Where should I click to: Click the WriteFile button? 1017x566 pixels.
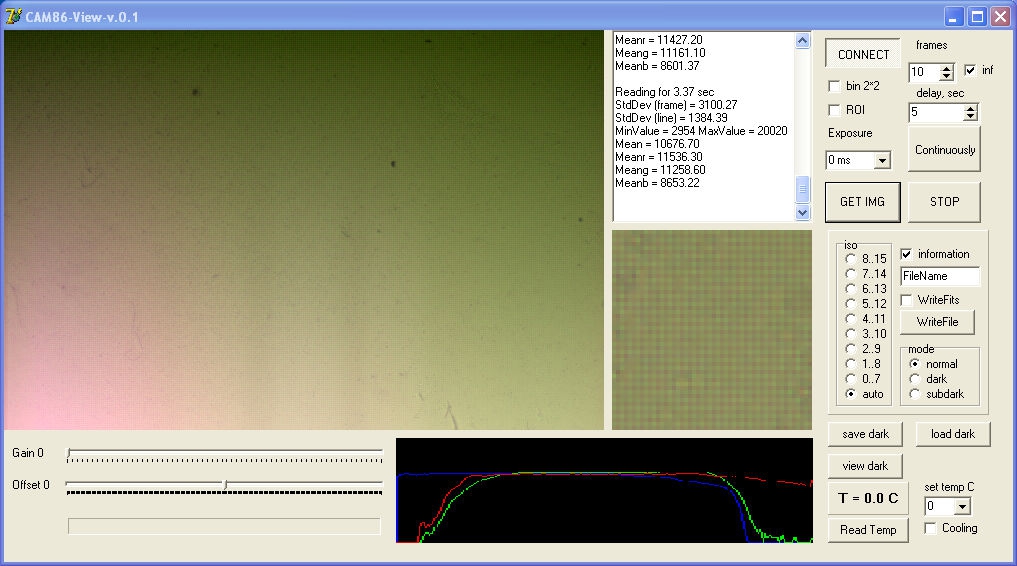(937, 322)
